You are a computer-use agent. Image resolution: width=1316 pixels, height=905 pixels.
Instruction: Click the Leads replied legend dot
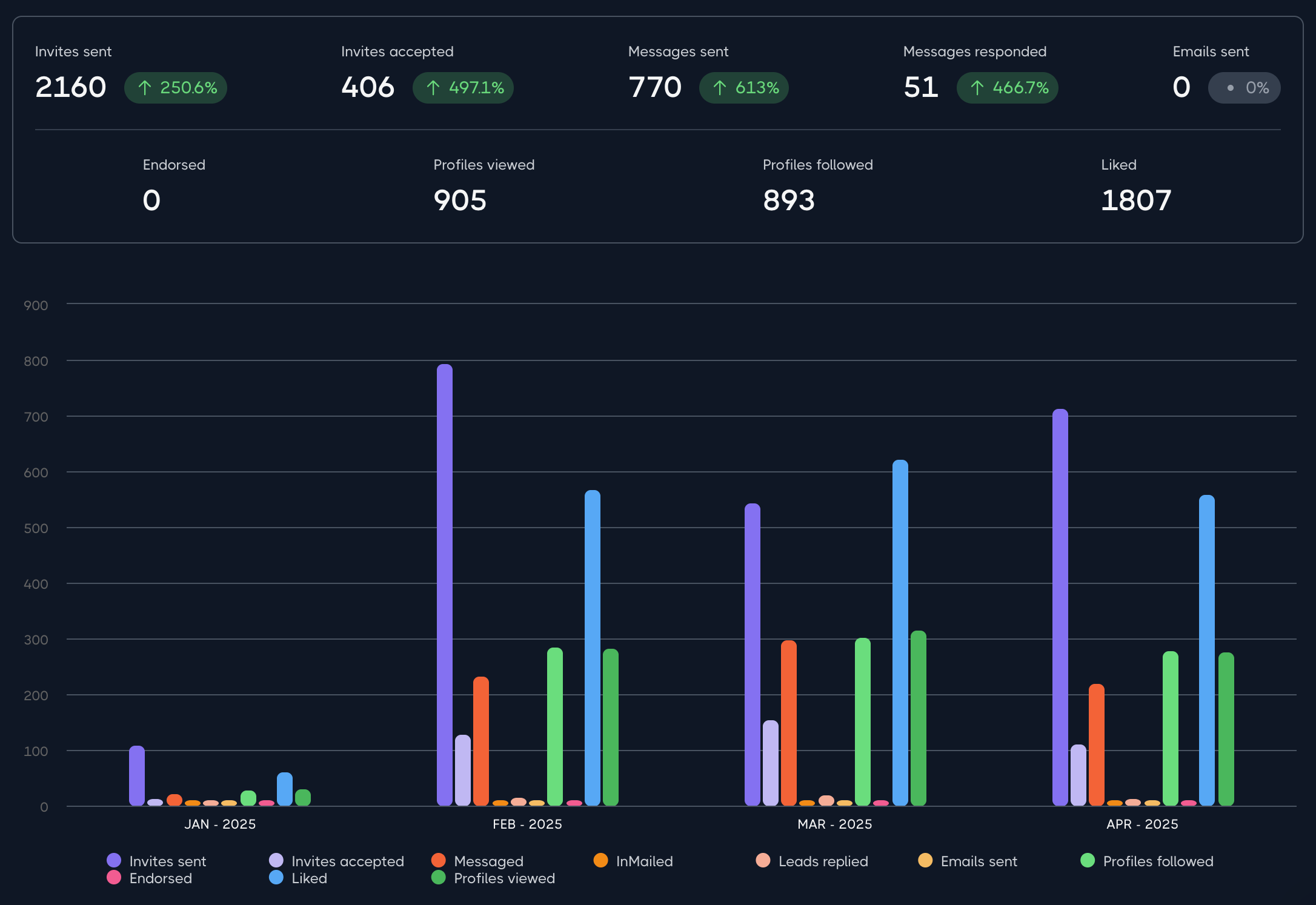[x=763, y=860]
